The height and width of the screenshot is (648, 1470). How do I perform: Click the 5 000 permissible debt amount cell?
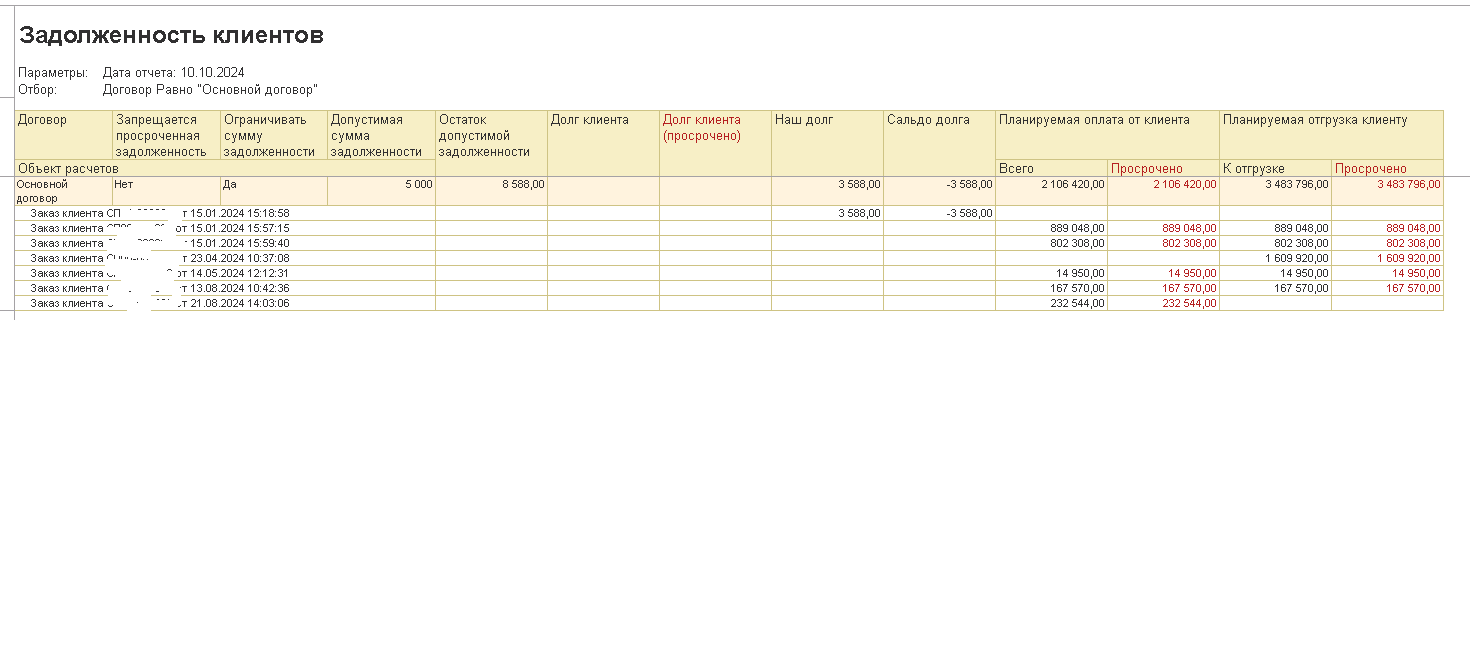418,184
